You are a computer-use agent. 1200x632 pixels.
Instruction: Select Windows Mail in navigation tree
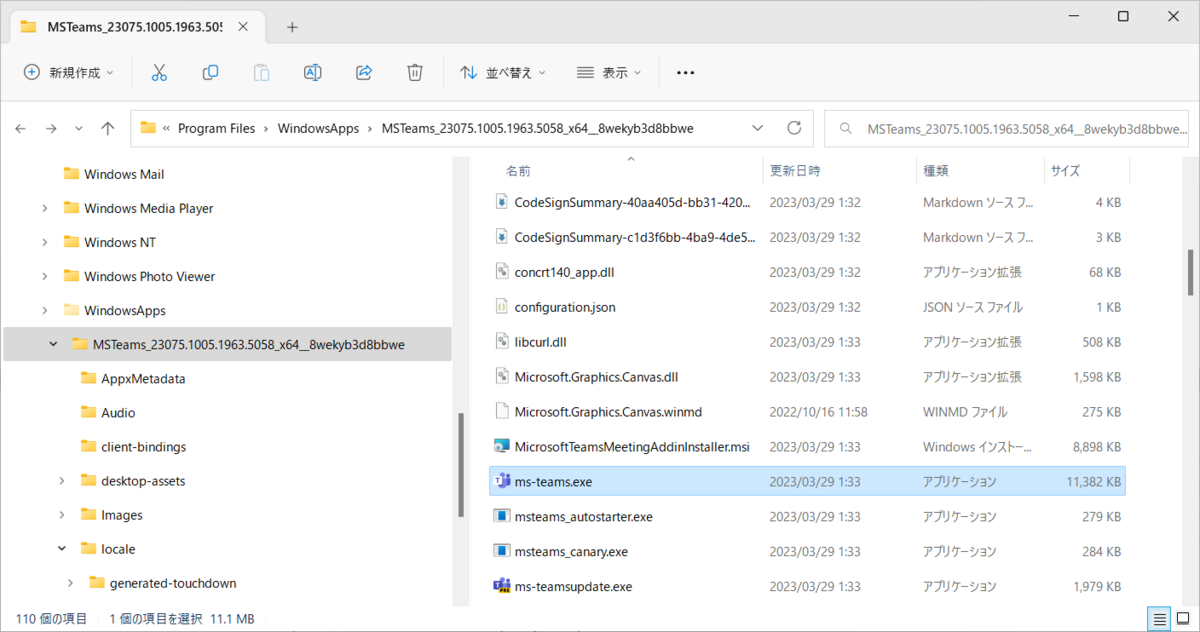(124, 174)
